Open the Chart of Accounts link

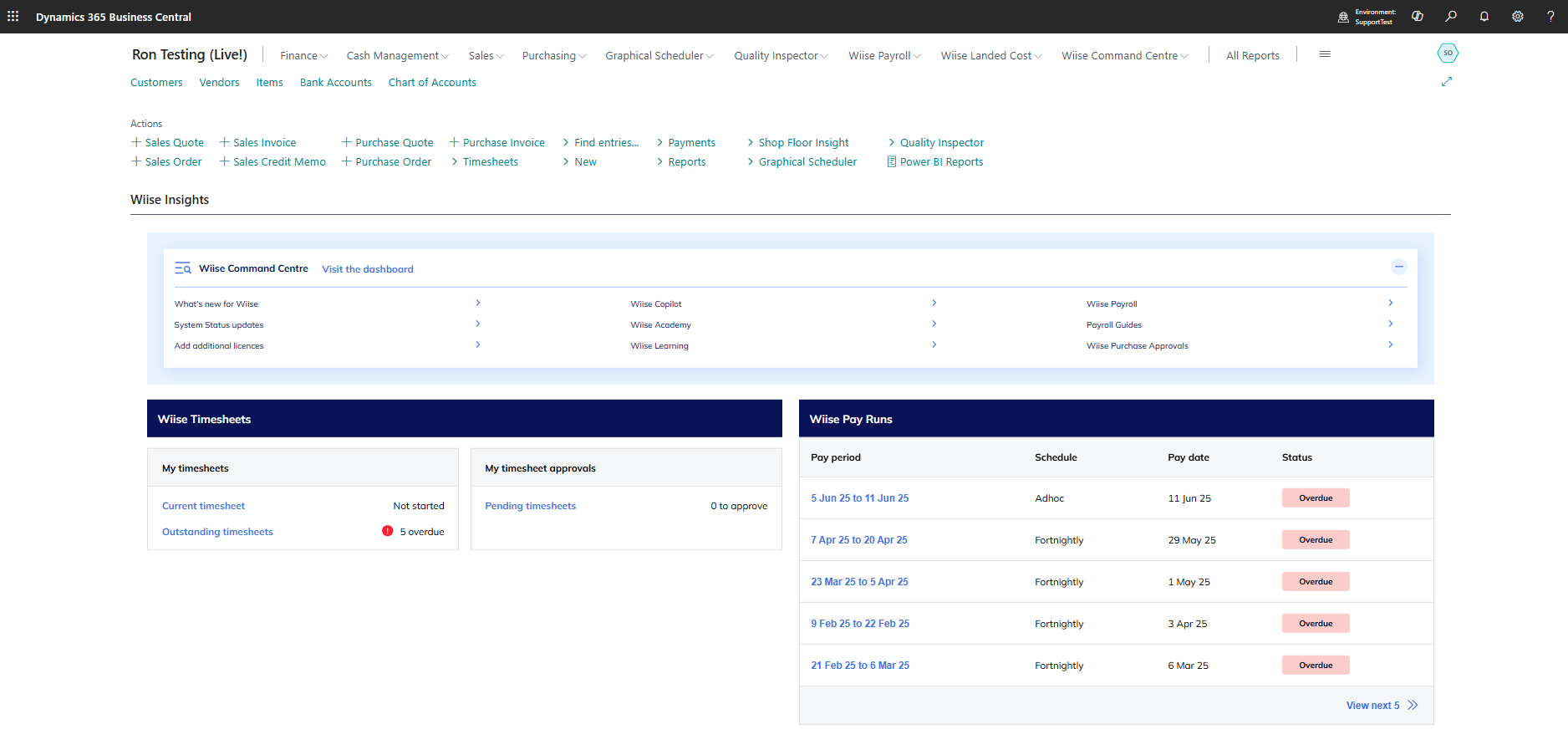[432, 82]
